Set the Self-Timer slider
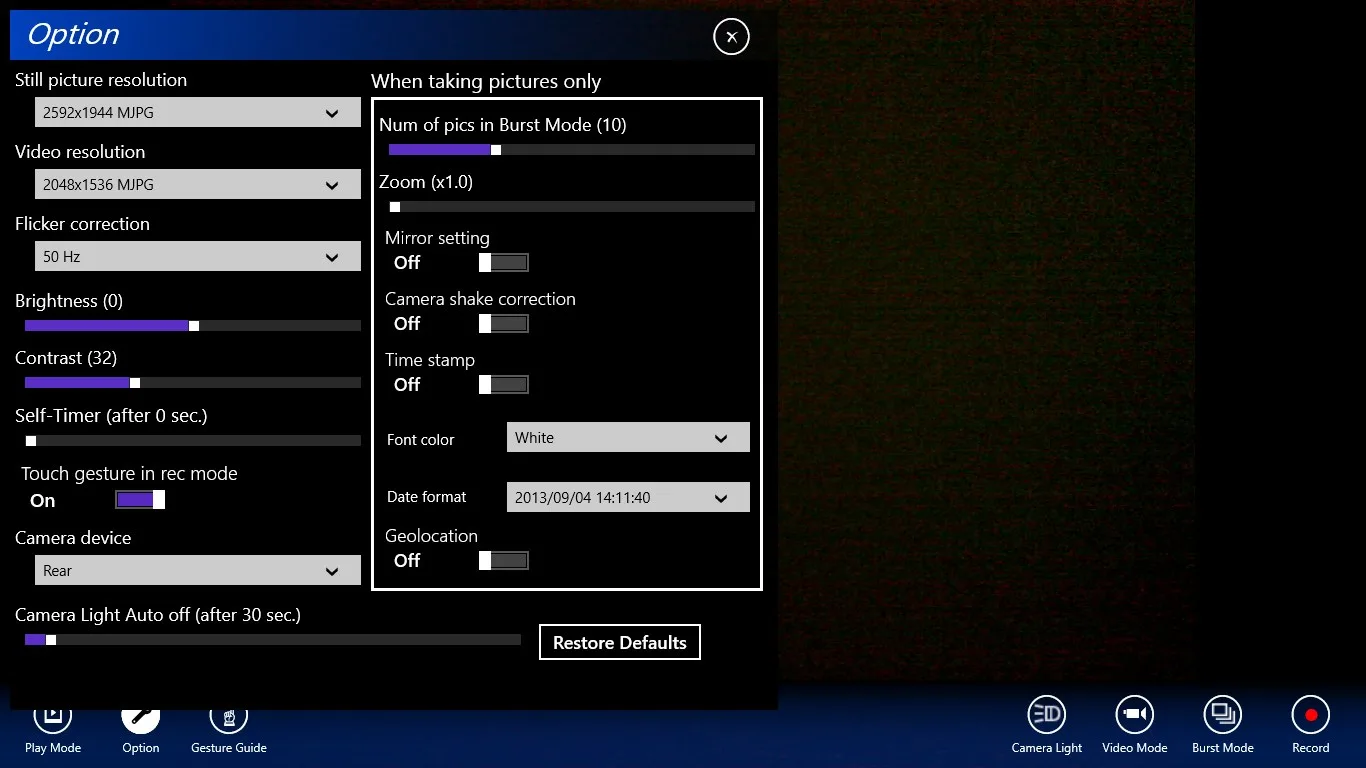Screen dimensions: 1366x768 pos(193,441)
